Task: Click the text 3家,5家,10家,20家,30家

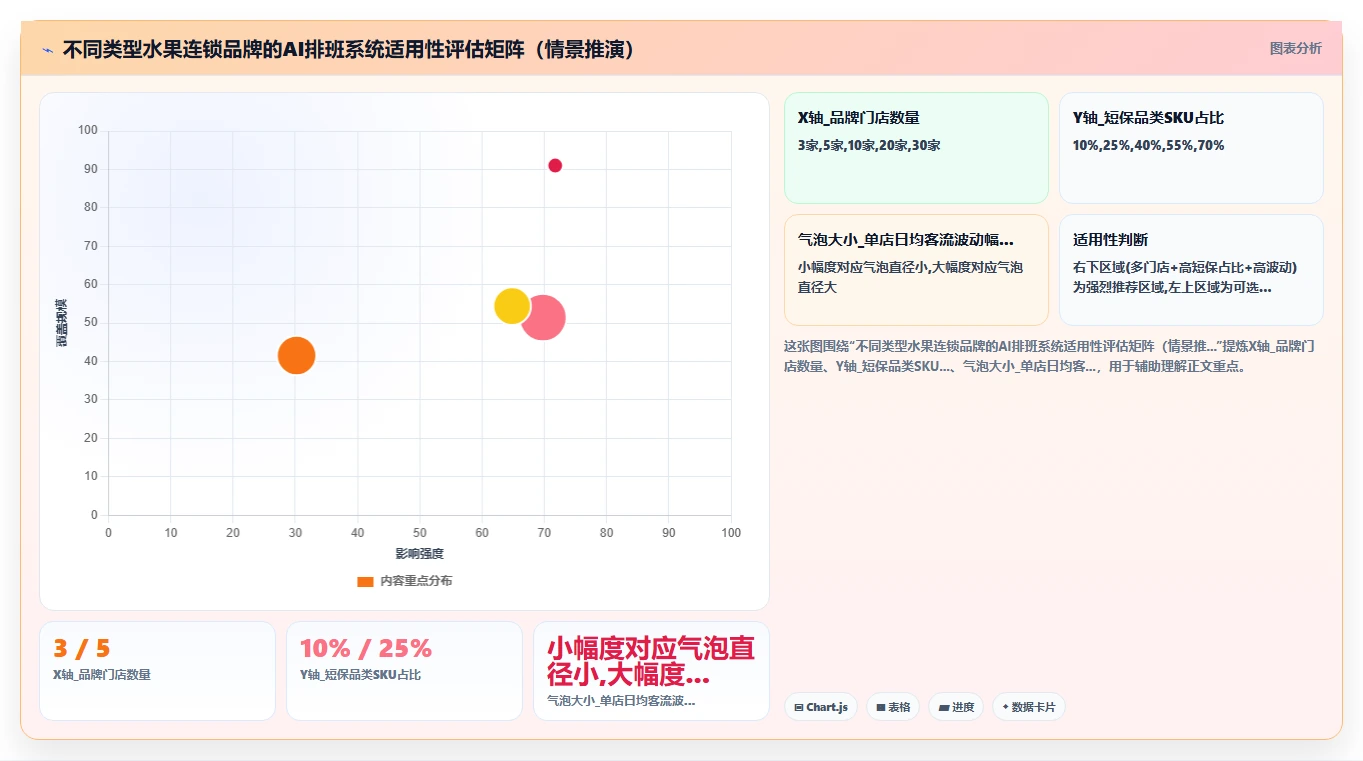Action: tap(869, 145)
